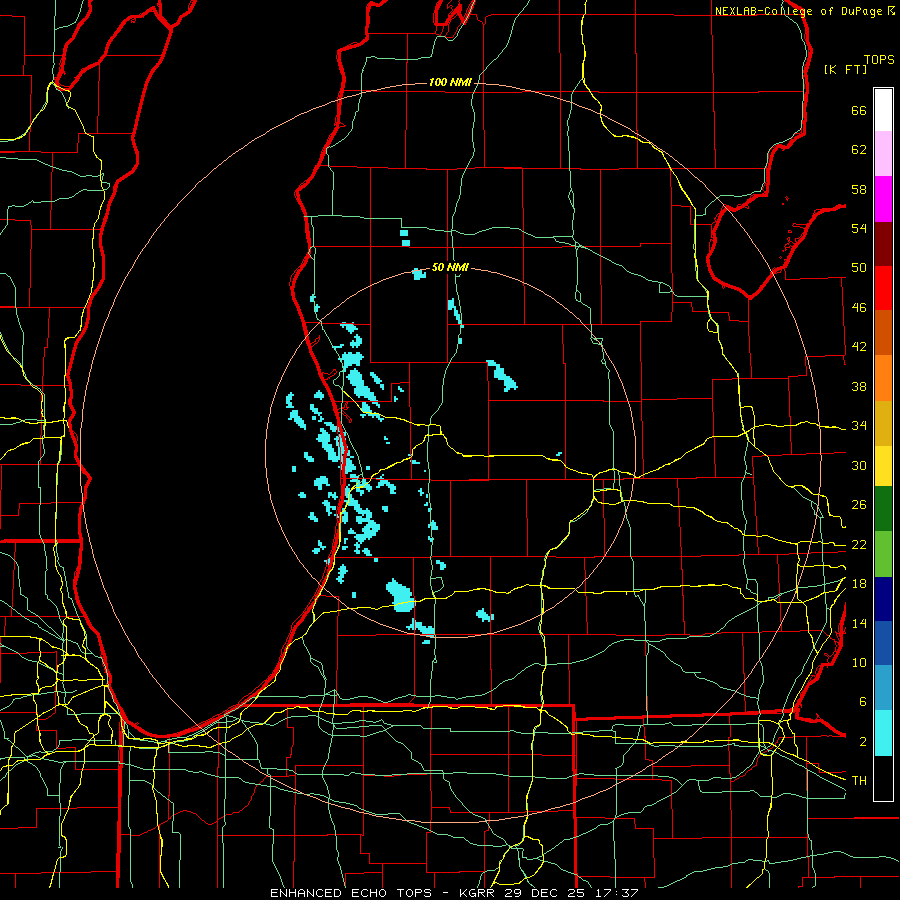Click the legend value 54

click(x=859, y=228)
